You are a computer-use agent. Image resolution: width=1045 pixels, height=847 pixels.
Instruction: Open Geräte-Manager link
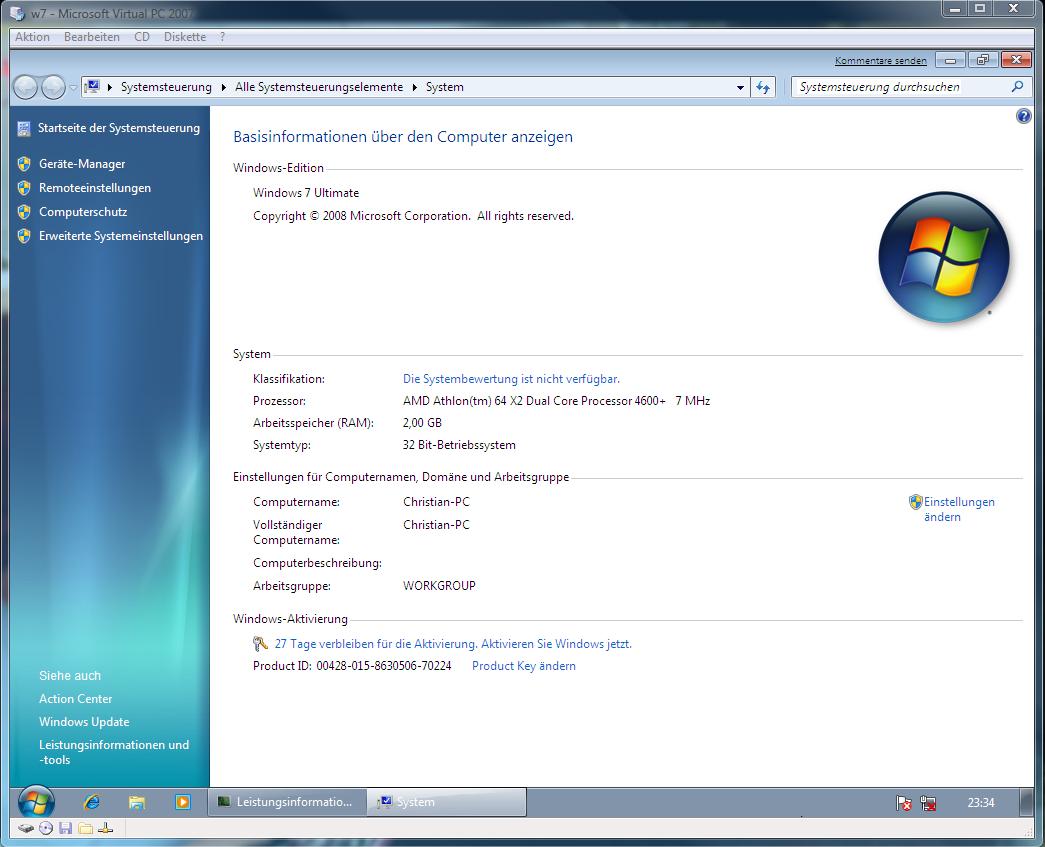click(x=82, y=164)
